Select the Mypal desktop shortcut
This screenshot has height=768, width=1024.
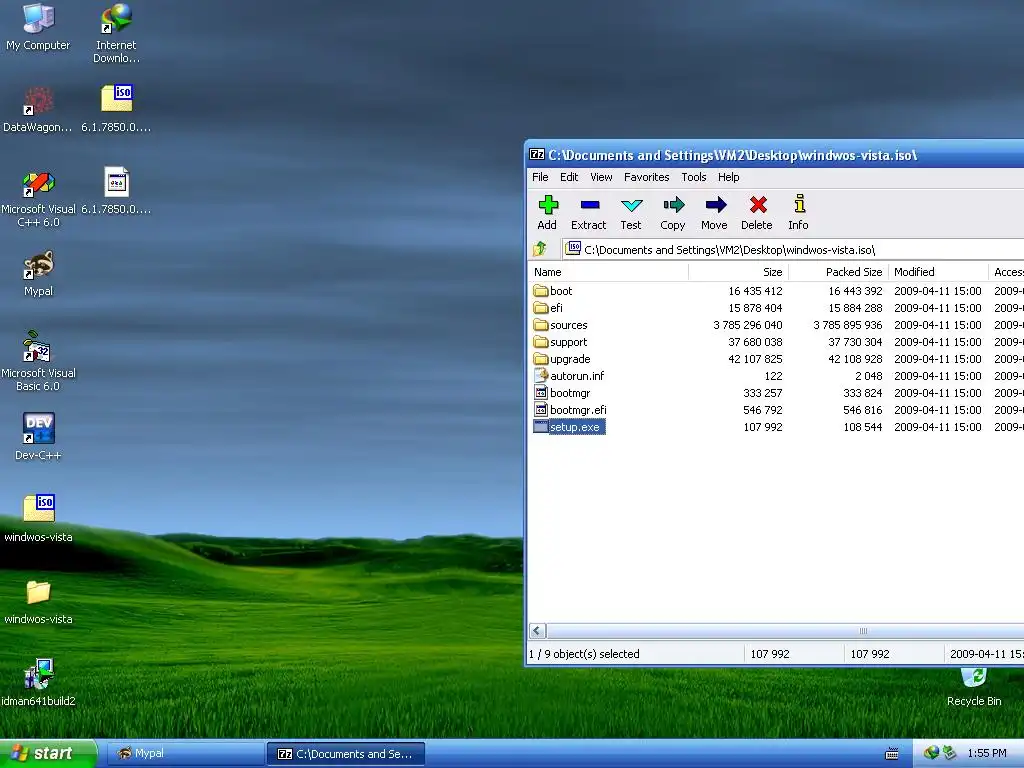(38, 273)
